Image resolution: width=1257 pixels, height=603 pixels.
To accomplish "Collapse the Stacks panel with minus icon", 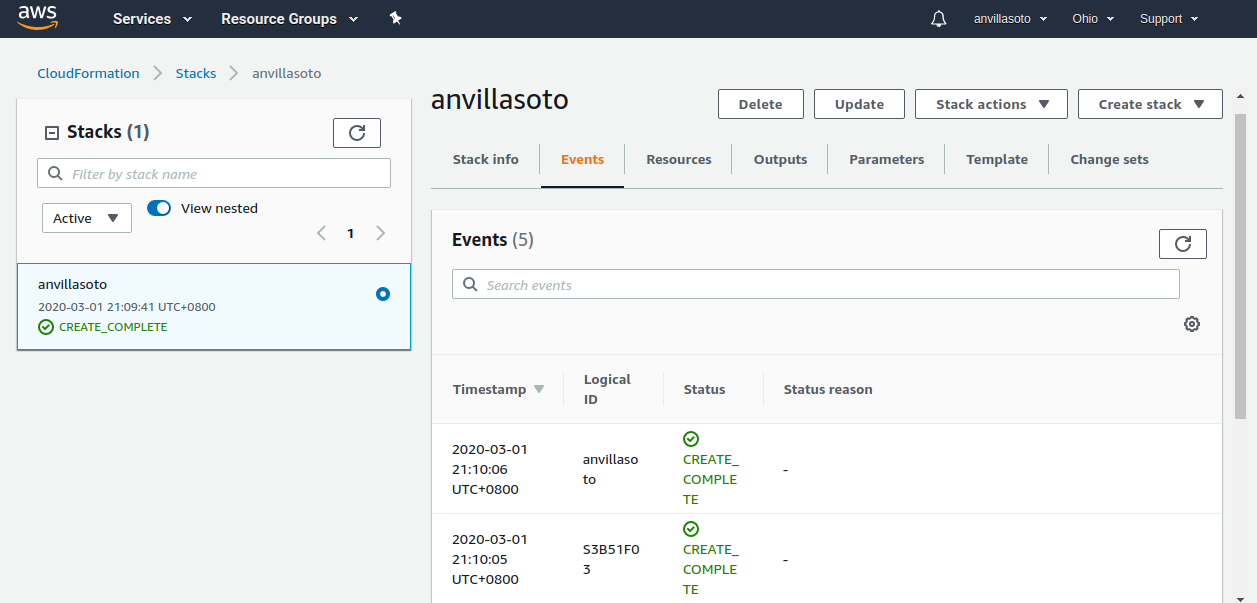I will [52, 132].
